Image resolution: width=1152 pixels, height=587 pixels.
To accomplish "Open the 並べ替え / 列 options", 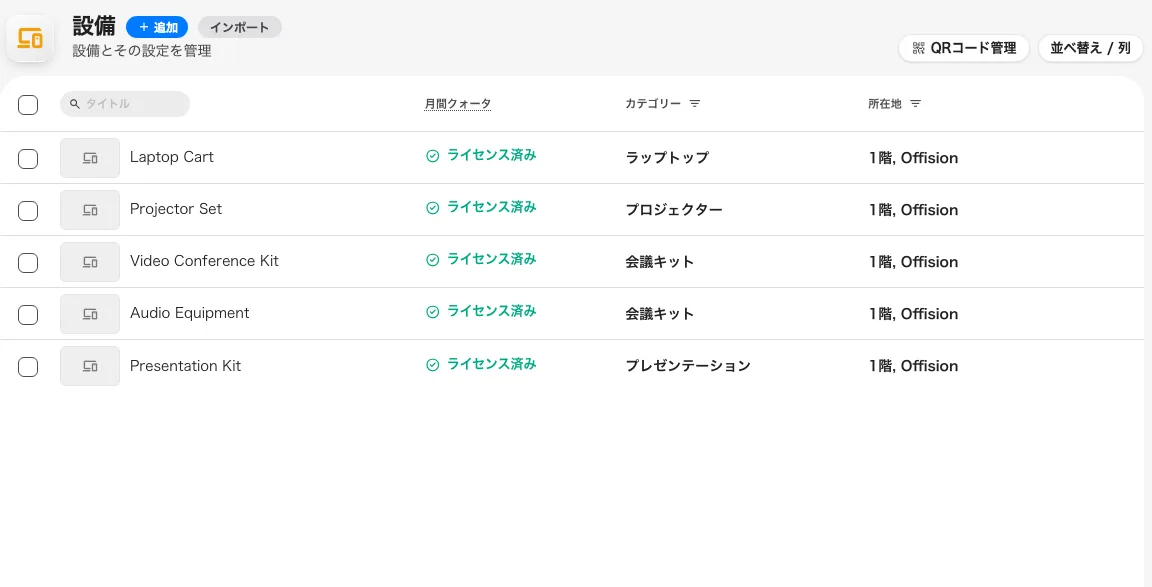I will click(x=1090, y=48).
